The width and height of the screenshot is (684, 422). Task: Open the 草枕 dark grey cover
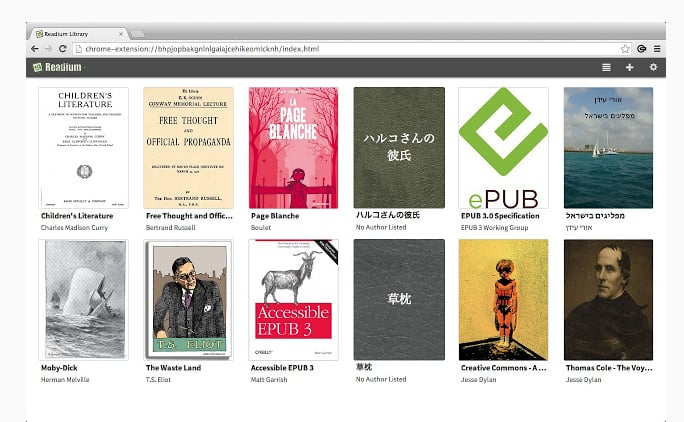click(x=399, y=299)
